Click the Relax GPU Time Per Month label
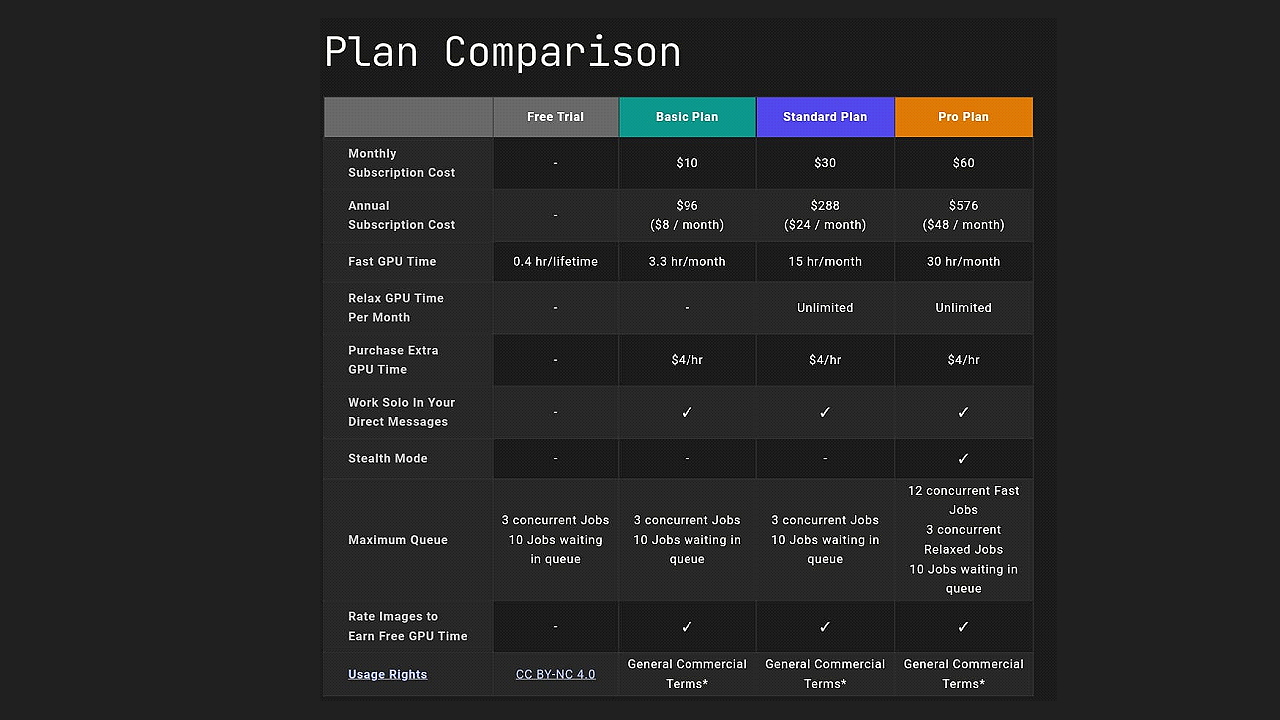 pos(396,307)
